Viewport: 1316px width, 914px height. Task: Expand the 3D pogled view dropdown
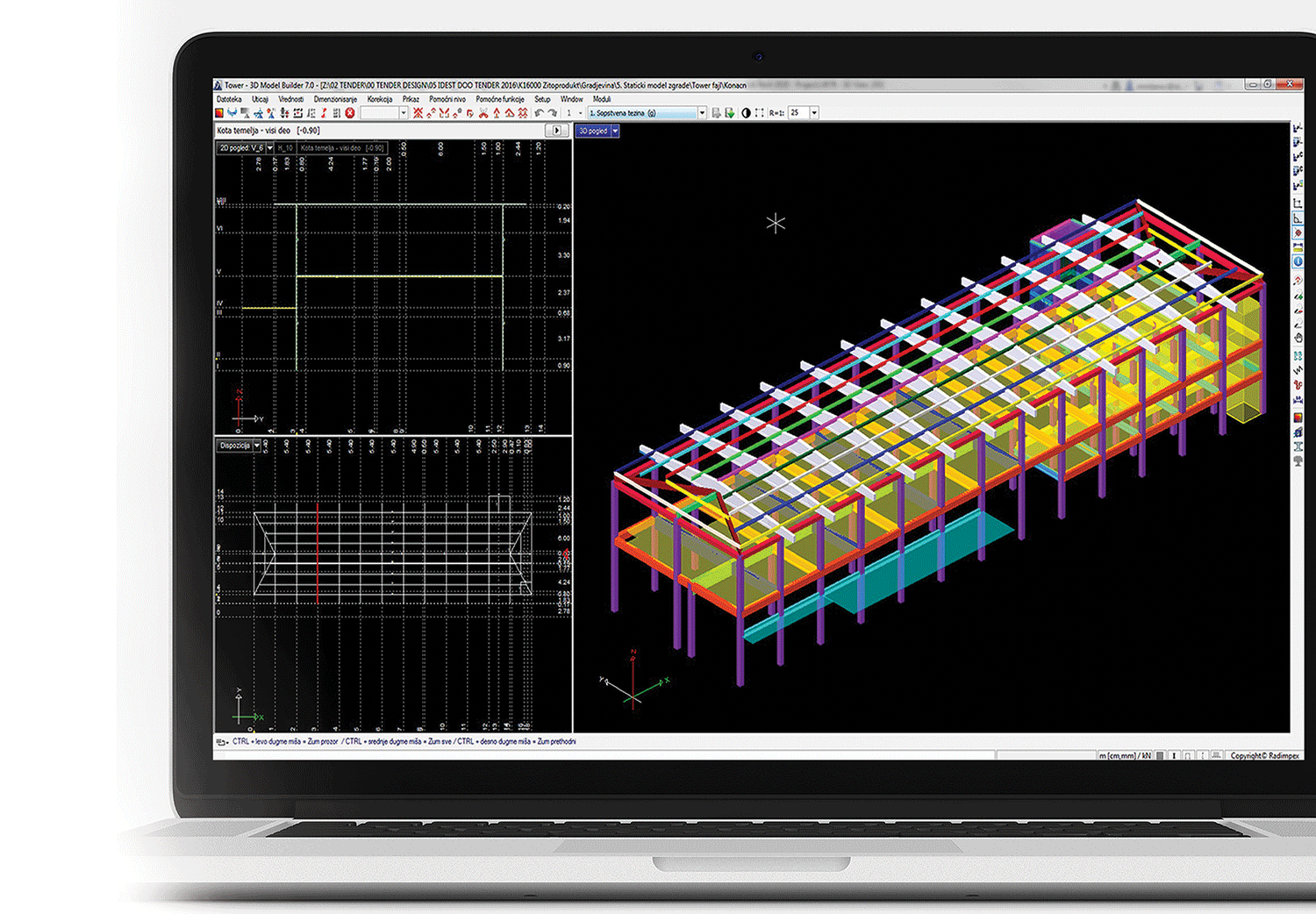point(615,131)
